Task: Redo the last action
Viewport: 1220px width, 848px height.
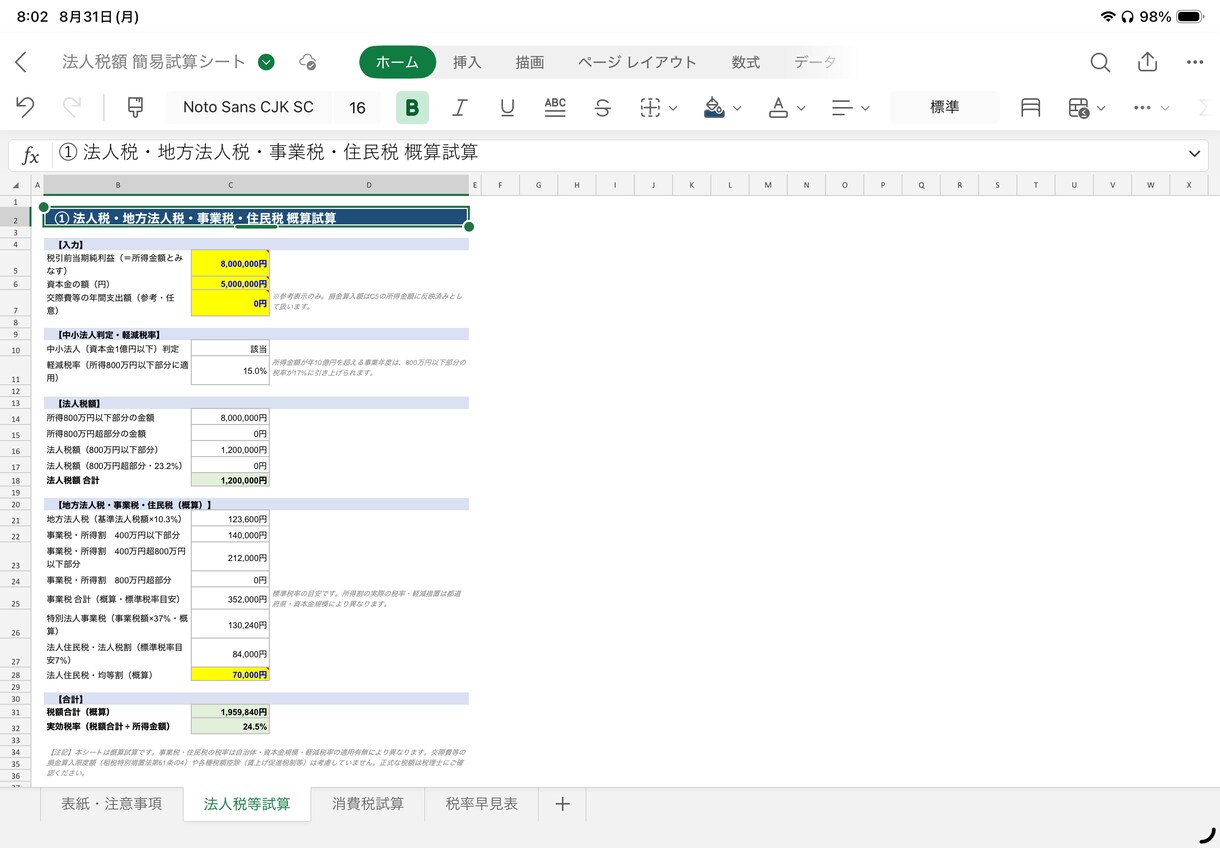Action: coord(72,107)
